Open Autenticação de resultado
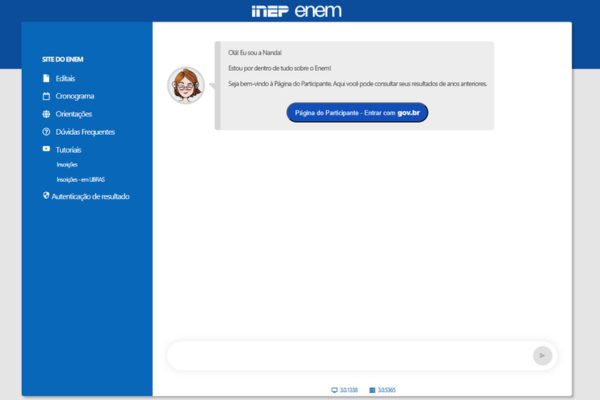 [91, 196]
